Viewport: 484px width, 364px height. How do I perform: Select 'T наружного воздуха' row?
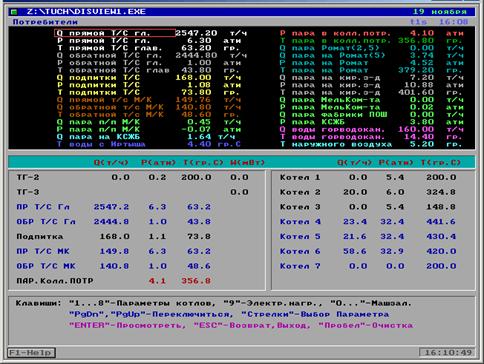click(x=371, y=144)
